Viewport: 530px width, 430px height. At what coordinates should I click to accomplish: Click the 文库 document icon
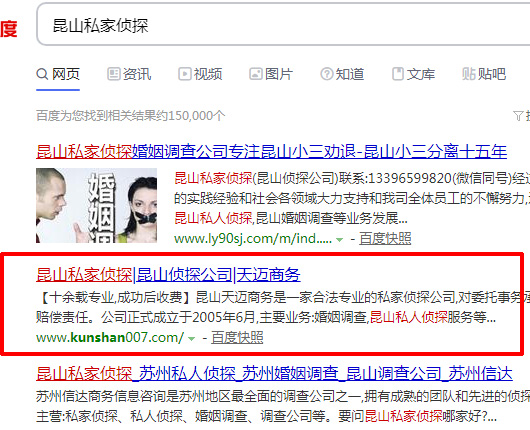point(398,74)
